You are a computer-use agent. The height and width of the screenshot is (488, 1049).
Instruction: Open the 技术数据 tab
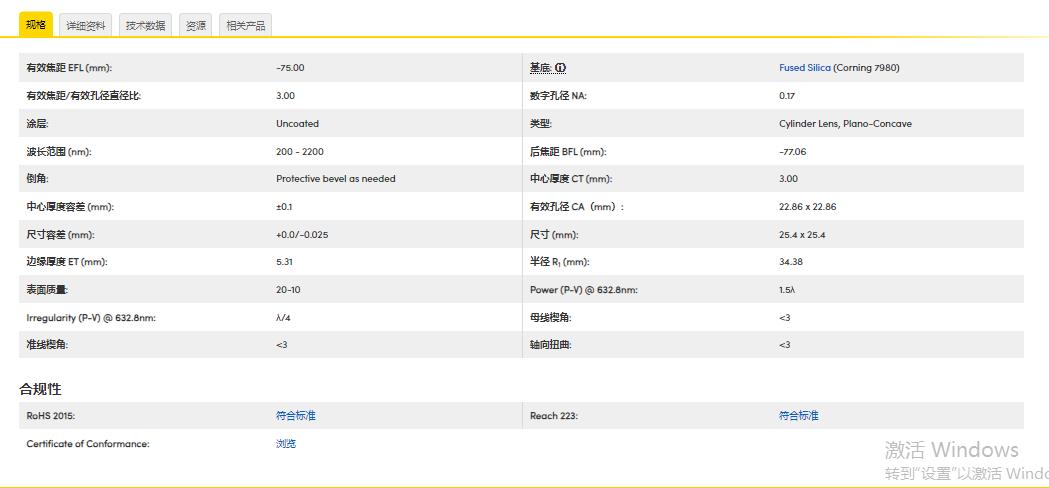click(145, 26)
